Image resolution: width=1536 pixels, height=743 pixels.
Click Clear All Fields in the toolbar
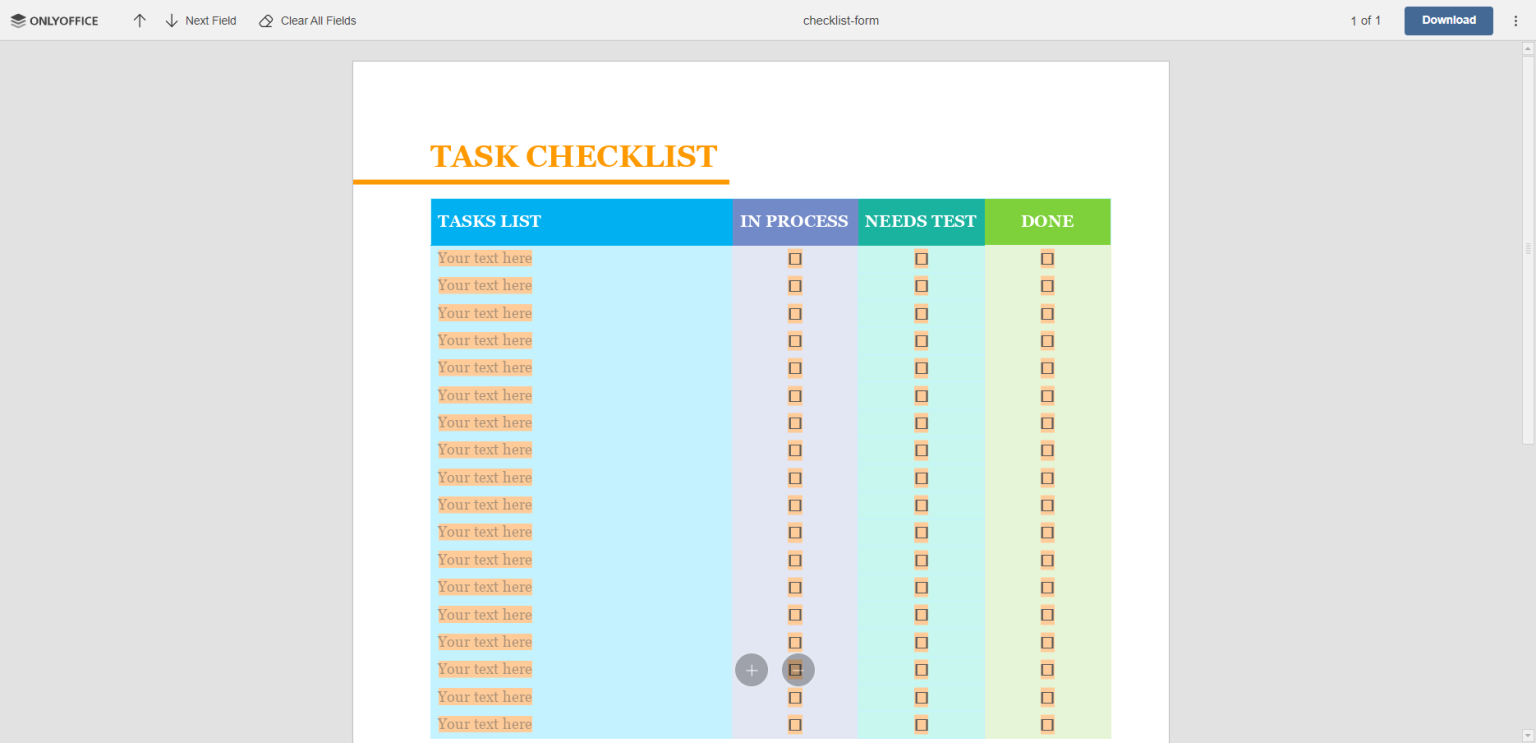tap(318, 20)
